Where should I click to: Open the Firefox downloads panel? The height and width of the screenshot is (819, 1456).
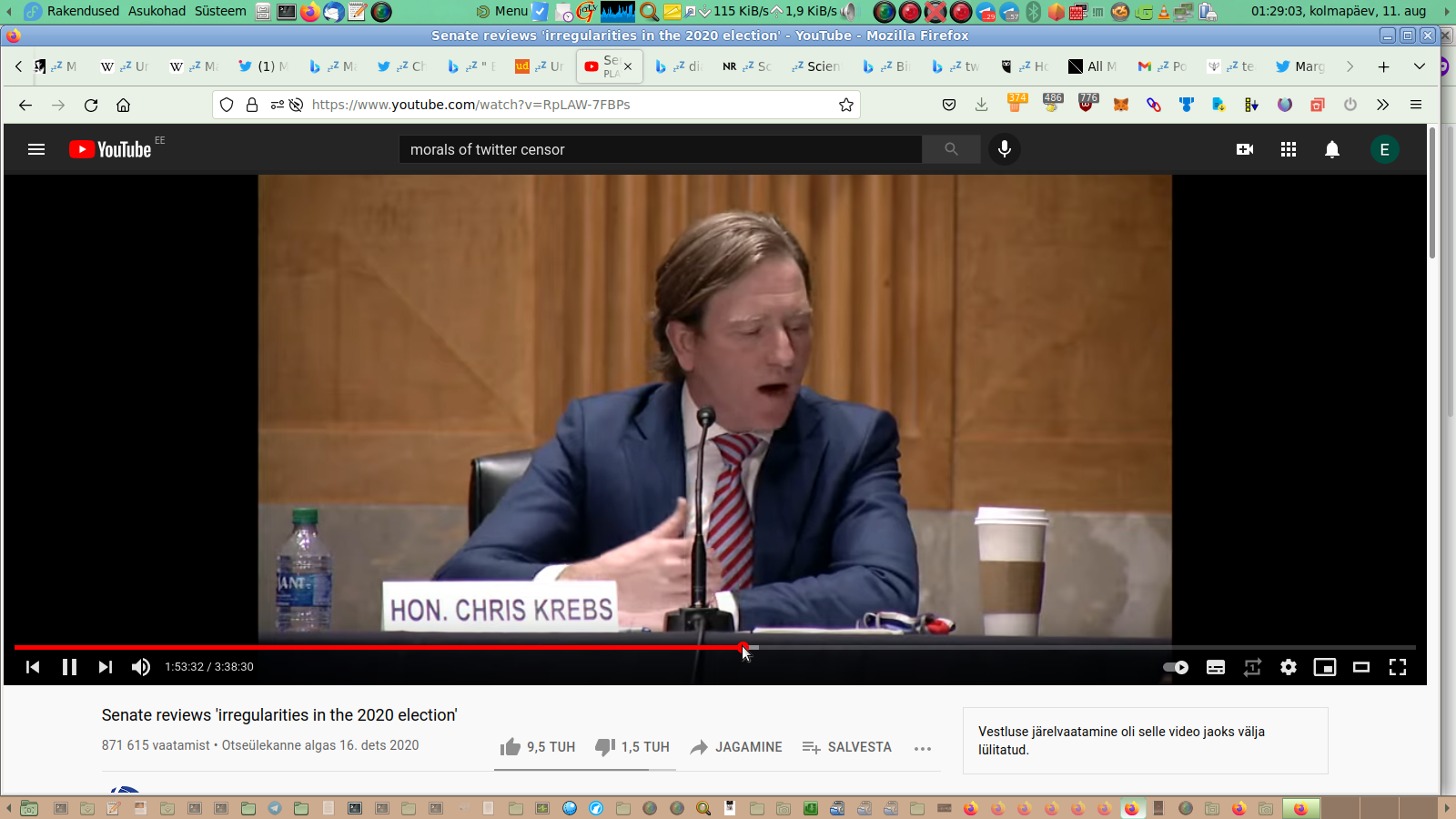click(x=981, y=105)
